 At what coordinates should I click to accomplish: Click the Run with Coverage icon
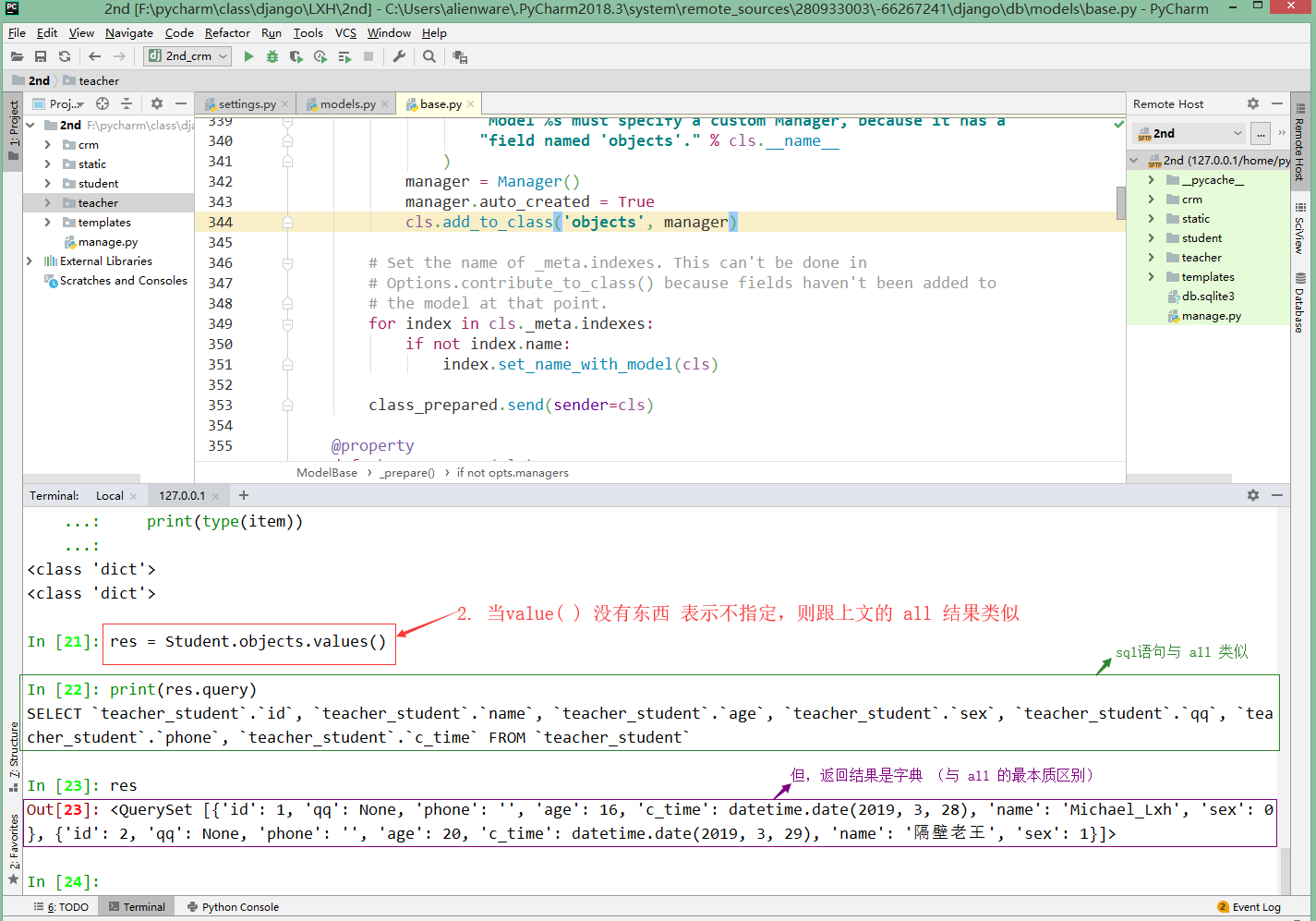click(x=296, y=57)
